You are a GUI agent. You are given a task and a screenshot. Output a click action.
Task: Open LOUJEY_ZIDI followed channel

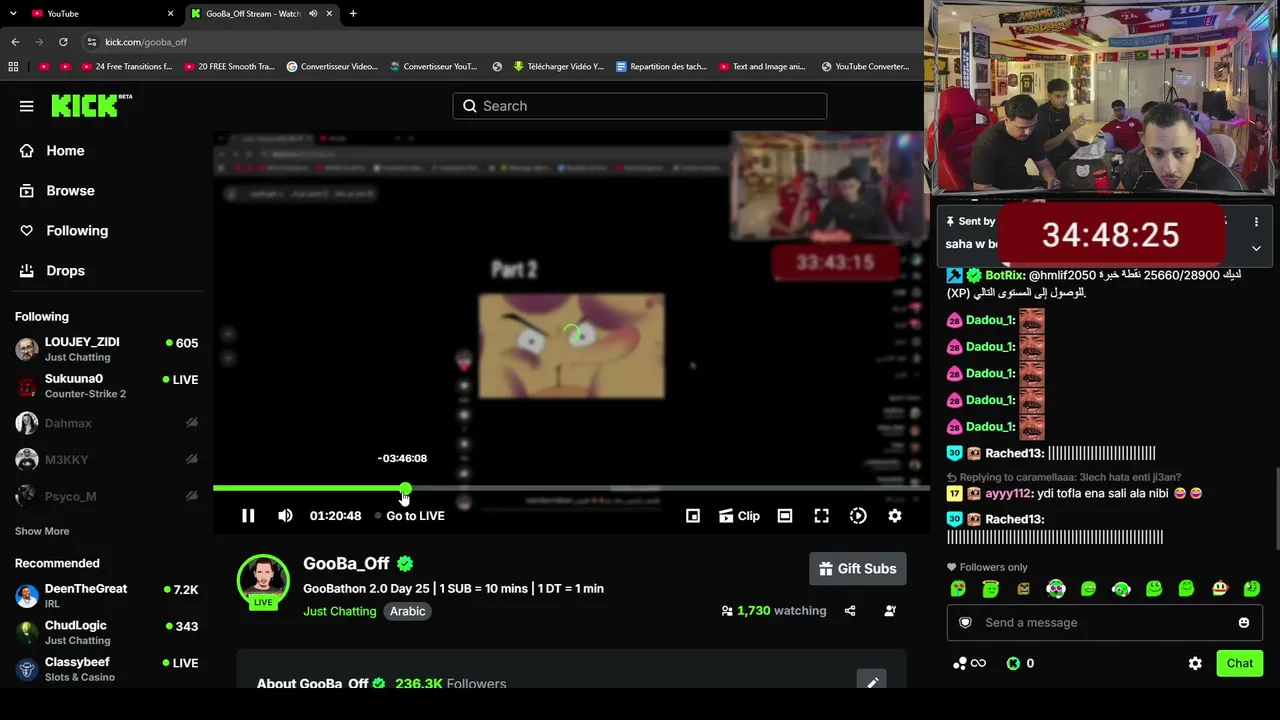click(x=107, y=349)
